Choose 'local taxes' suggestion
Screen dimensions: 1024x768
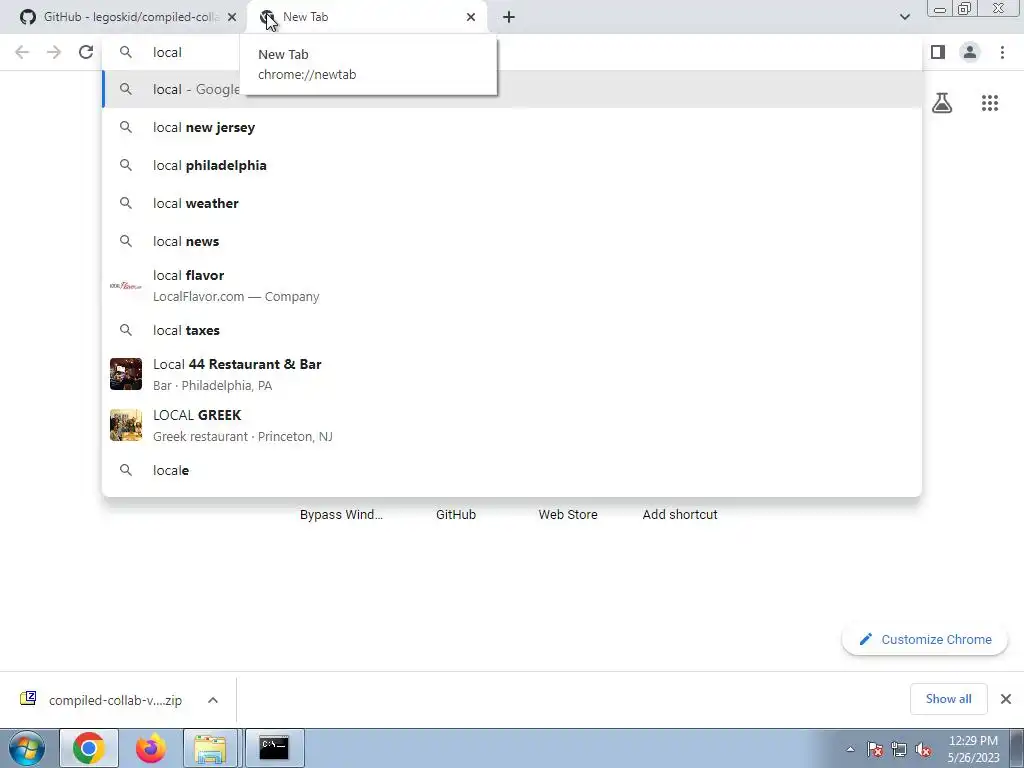(512, 330)
